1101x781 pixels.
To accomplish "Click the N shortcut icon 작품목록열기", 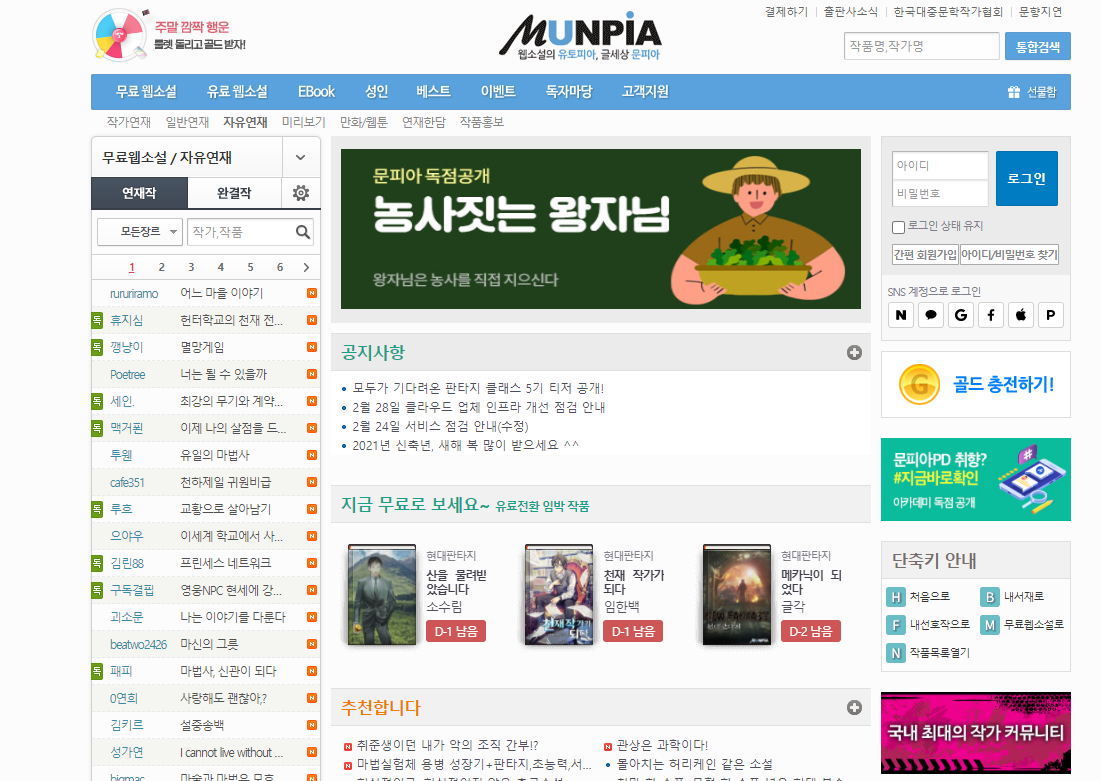I will (895, 652).
